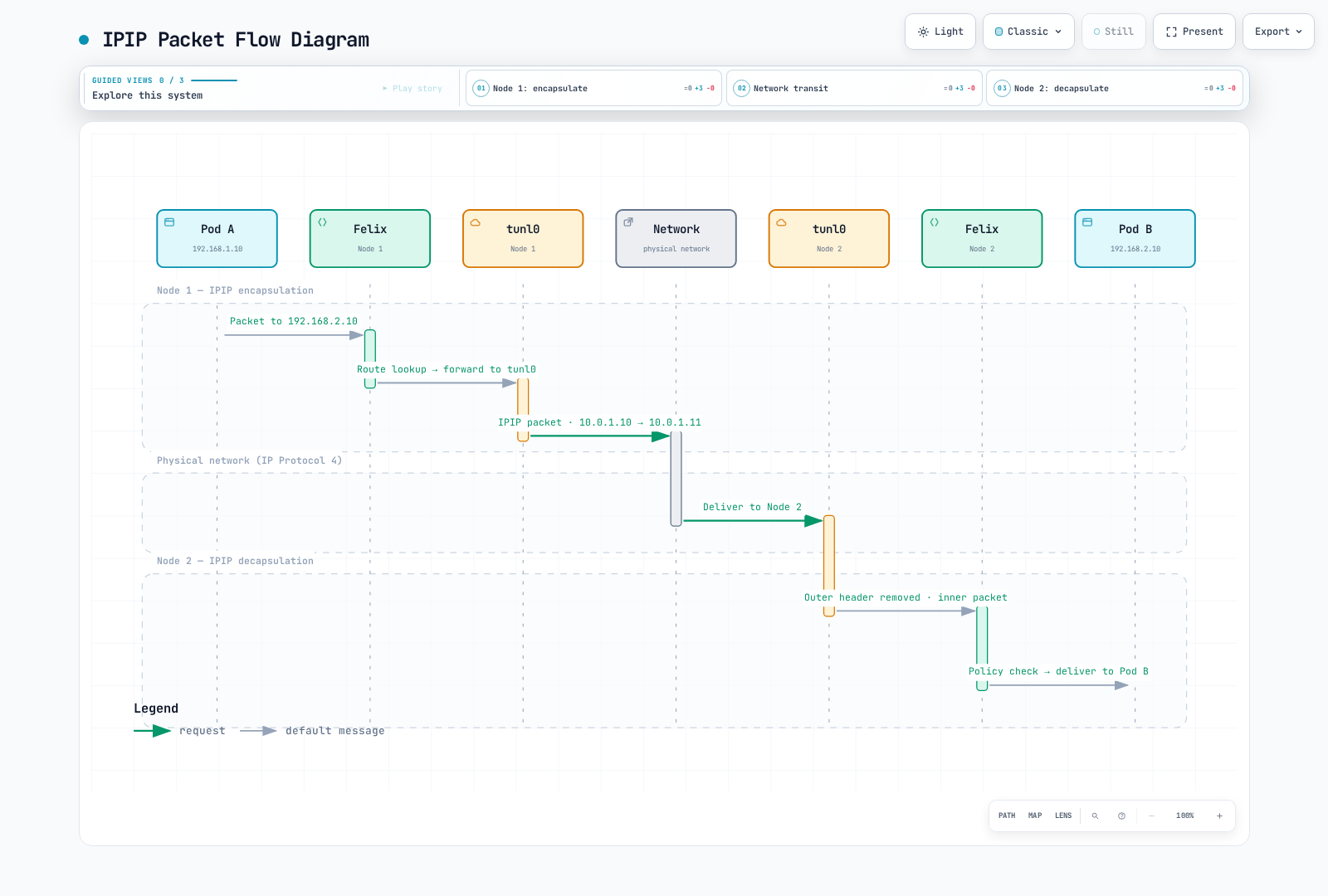Screen dimensions: 1328x896
Task: Switch to the Node 2: decapsulate view
Action: 1115,88
